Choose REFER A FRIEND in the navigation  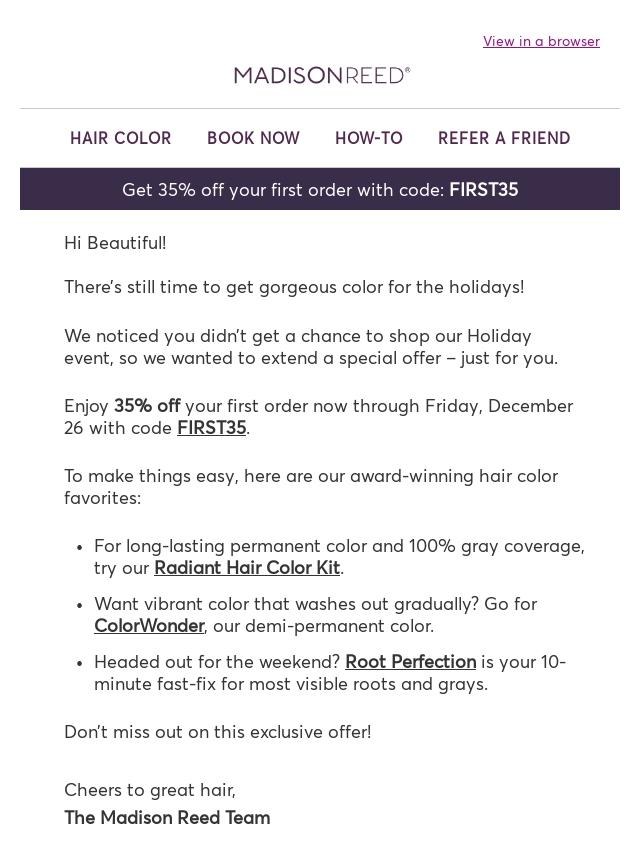[x=504, y=138]
